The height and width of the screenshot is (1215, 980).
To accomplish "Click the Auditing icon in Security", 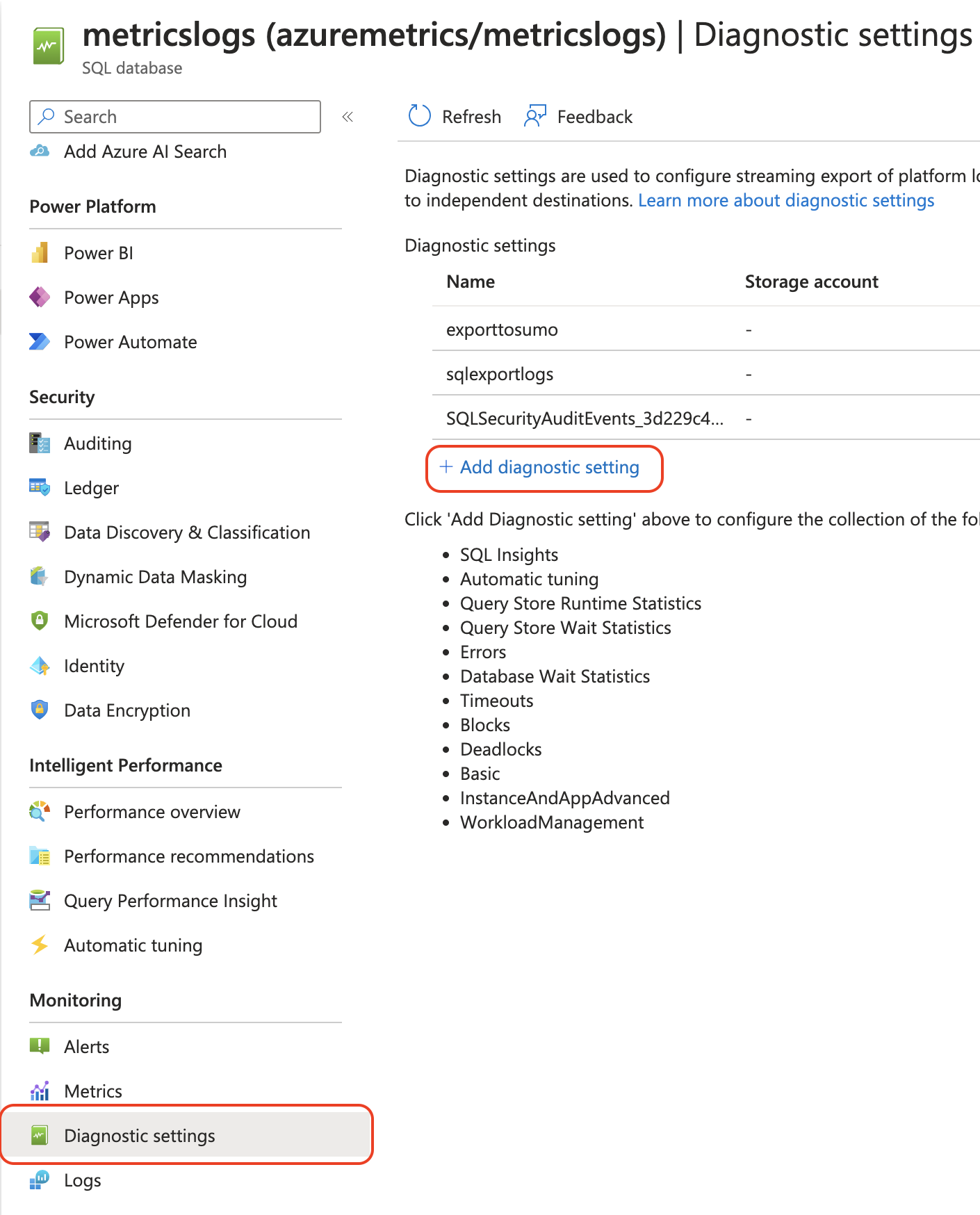I will 40,443.
